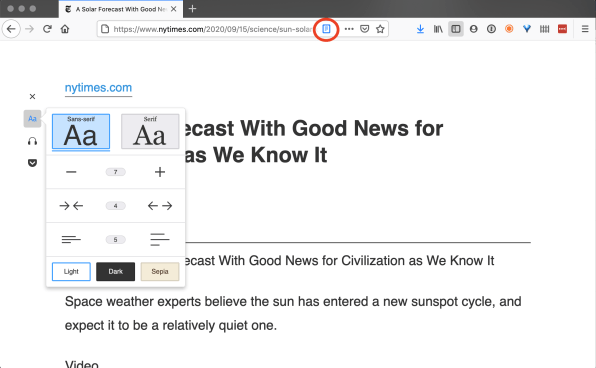Select the Sepia color theme

pyautogui.click(x=160, y=271)
